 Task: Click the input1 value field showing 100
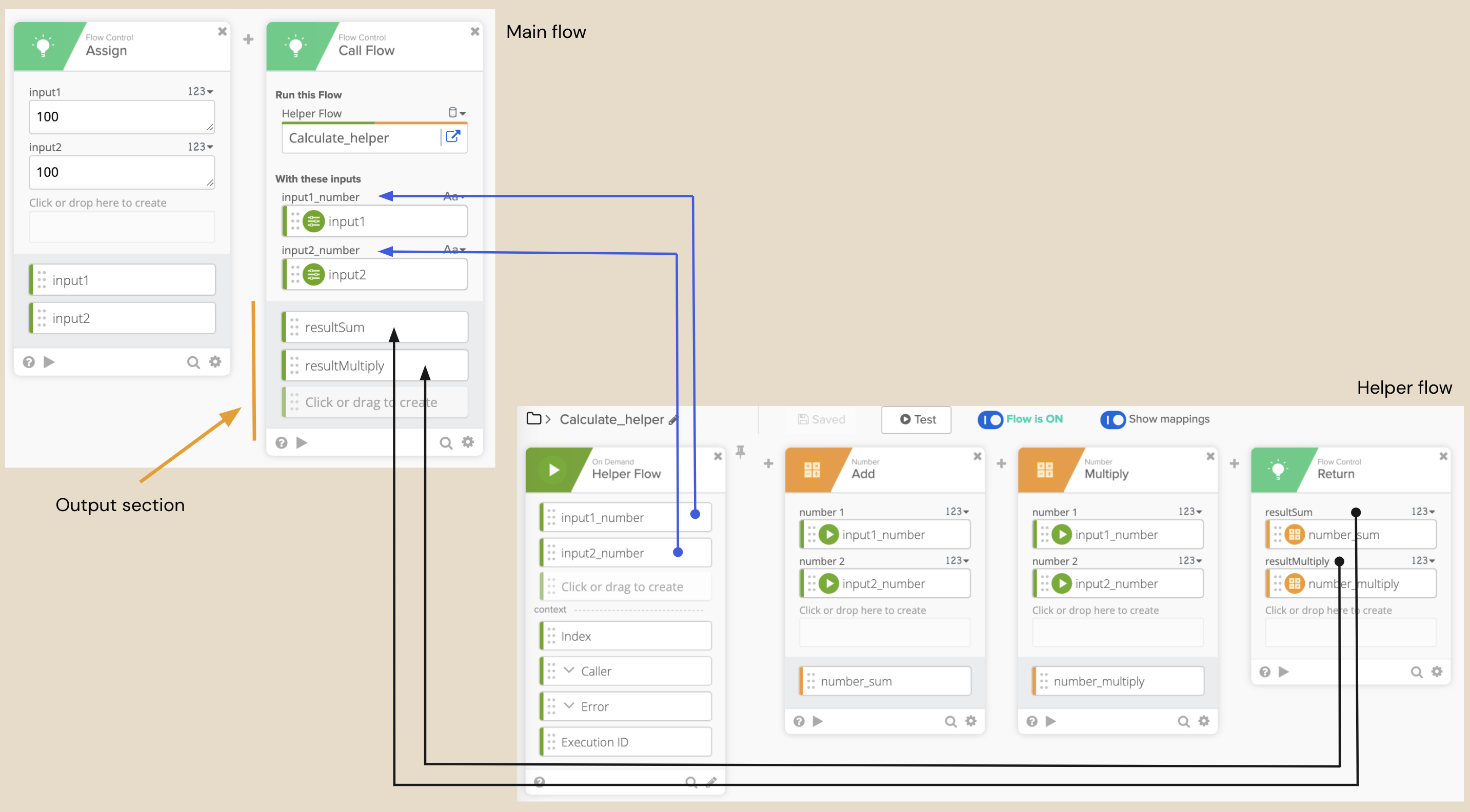coord(121,116)
